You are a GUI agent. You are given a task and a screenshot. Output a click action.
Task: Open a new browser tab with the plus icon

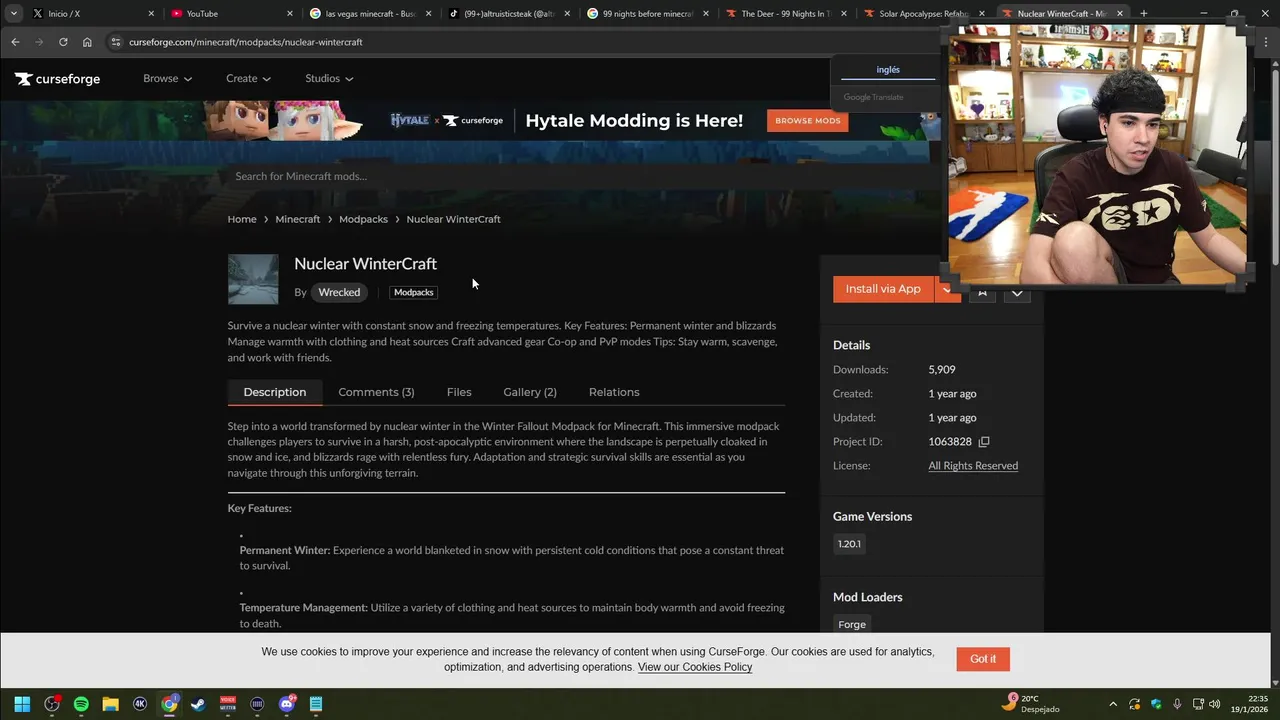coord(1143,14)
